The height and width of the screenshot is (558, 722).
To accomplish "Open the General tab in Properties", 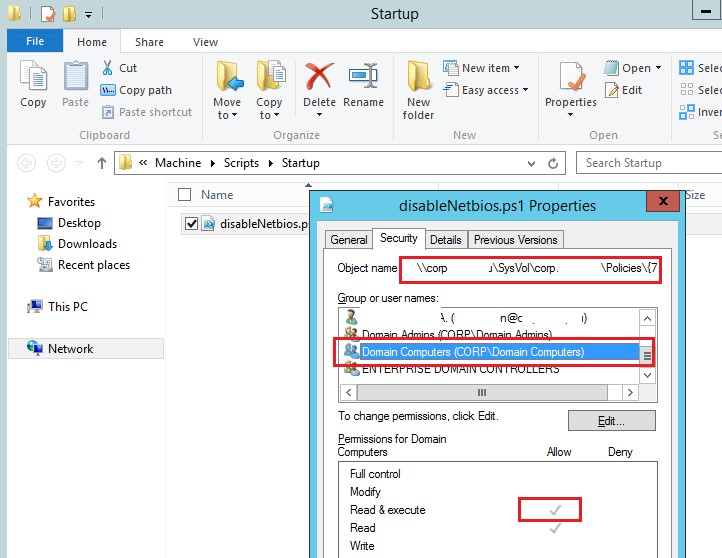I will tap(349, 239).
